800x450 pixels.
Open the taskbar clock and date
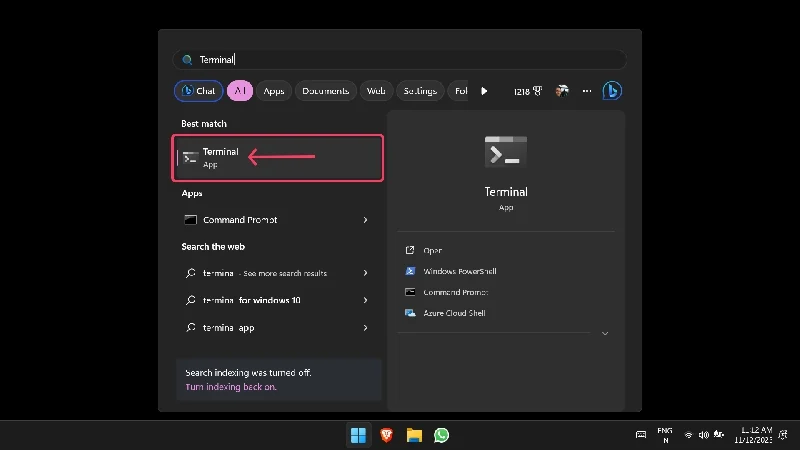click(x=753, y=435)
